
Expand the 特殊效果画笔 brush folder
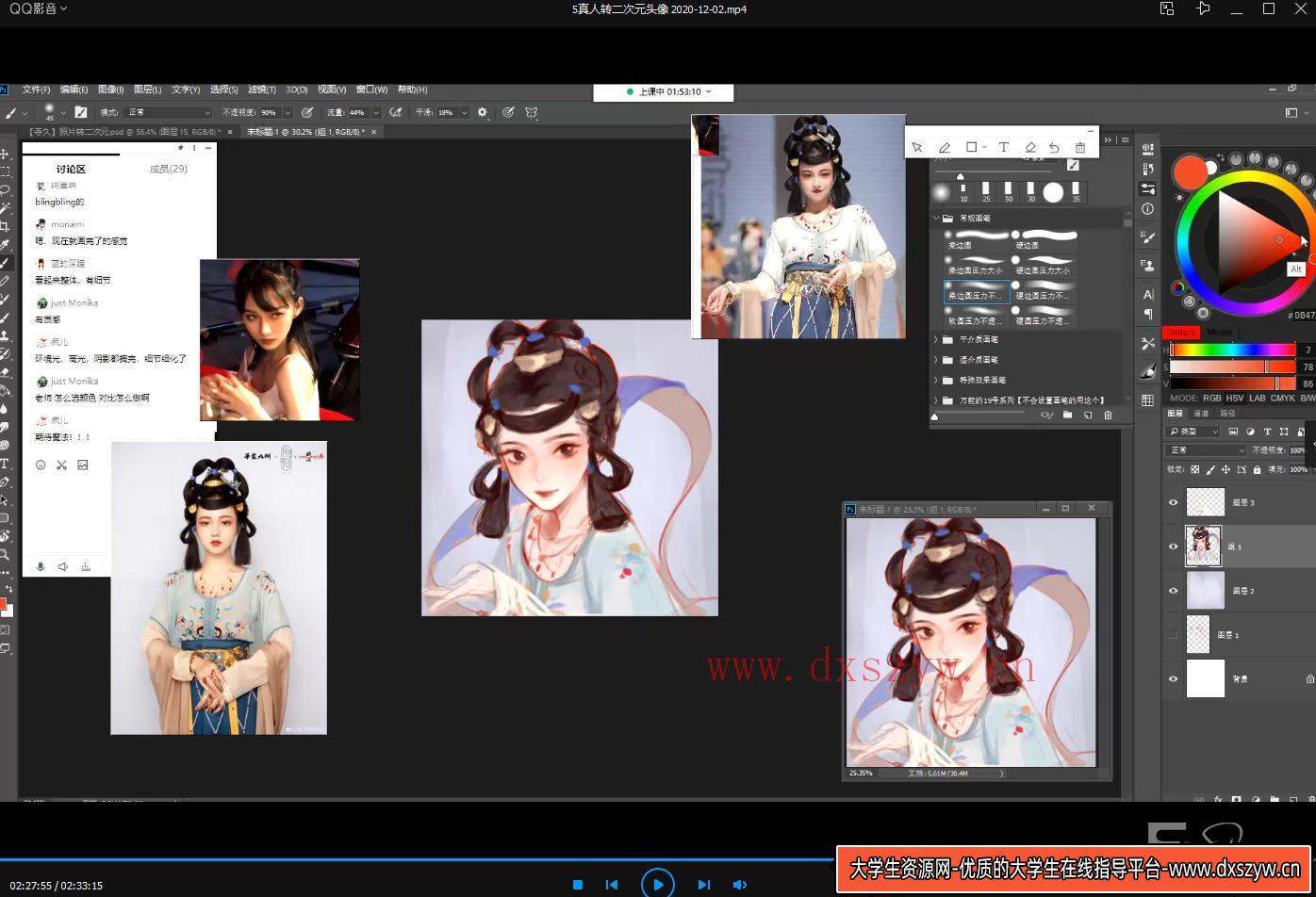pyautogui.click(x=936, y=380)
